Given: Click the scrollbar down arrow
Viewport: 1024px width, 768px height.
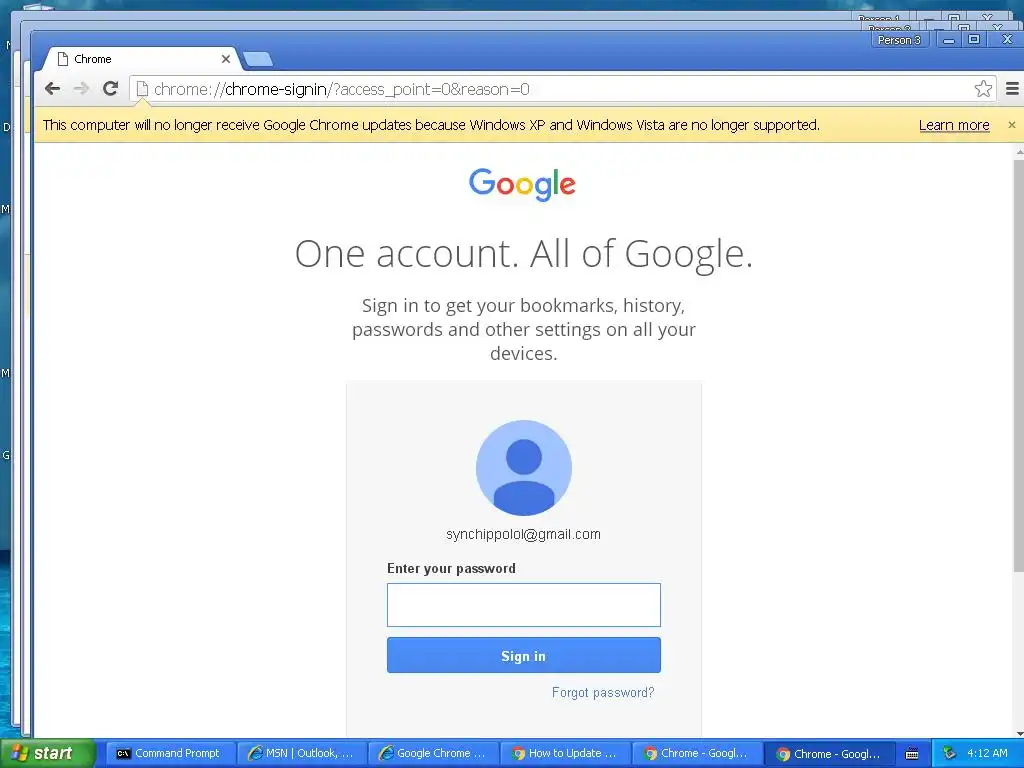Looking at the screenshot, I should pos(1019,733).
